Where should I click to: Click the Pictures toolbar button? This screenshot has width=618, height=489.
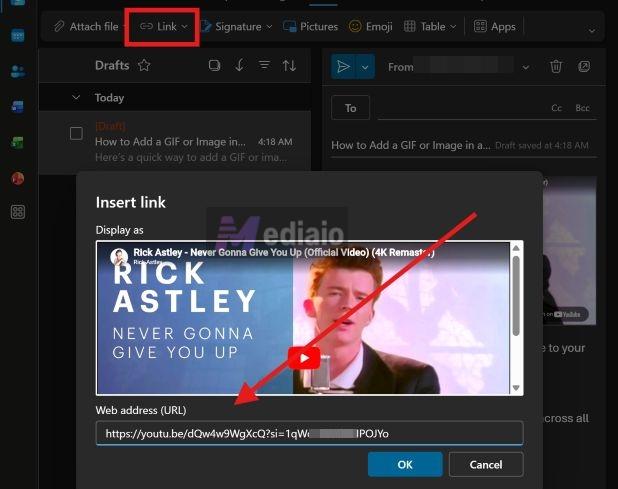pos(311,26)
